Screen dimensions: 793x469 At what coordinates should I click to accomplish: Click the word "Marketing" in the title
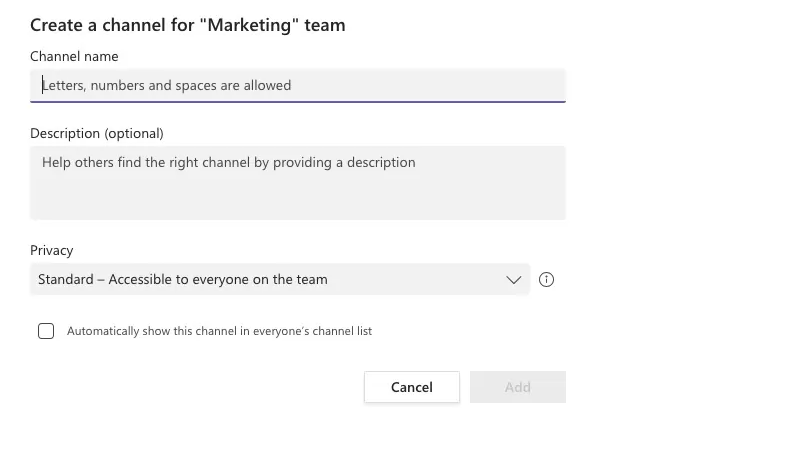pos(252,25)
